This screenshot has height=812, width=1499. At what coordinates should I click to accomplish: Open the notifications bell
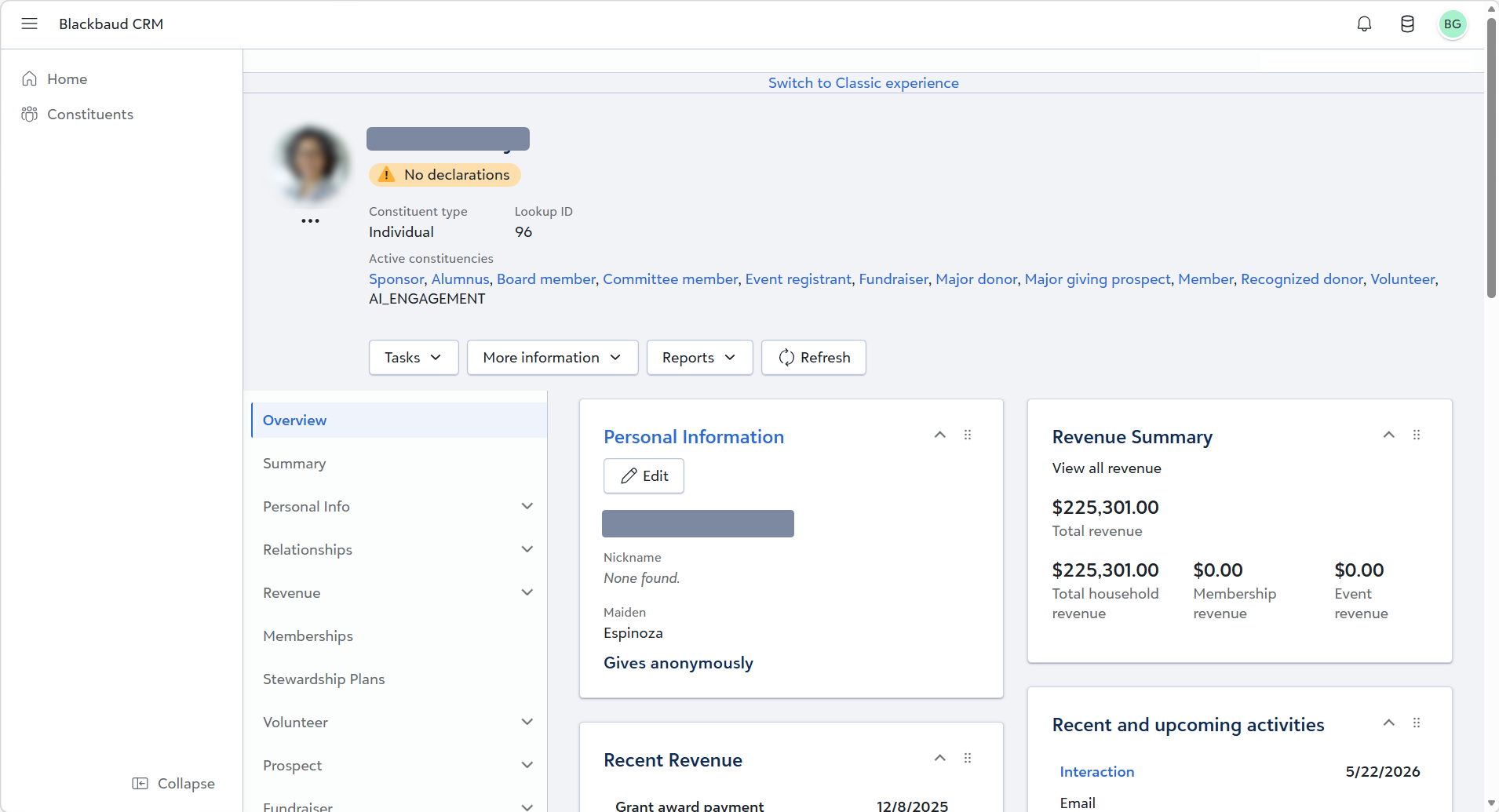click(1364, 24)
